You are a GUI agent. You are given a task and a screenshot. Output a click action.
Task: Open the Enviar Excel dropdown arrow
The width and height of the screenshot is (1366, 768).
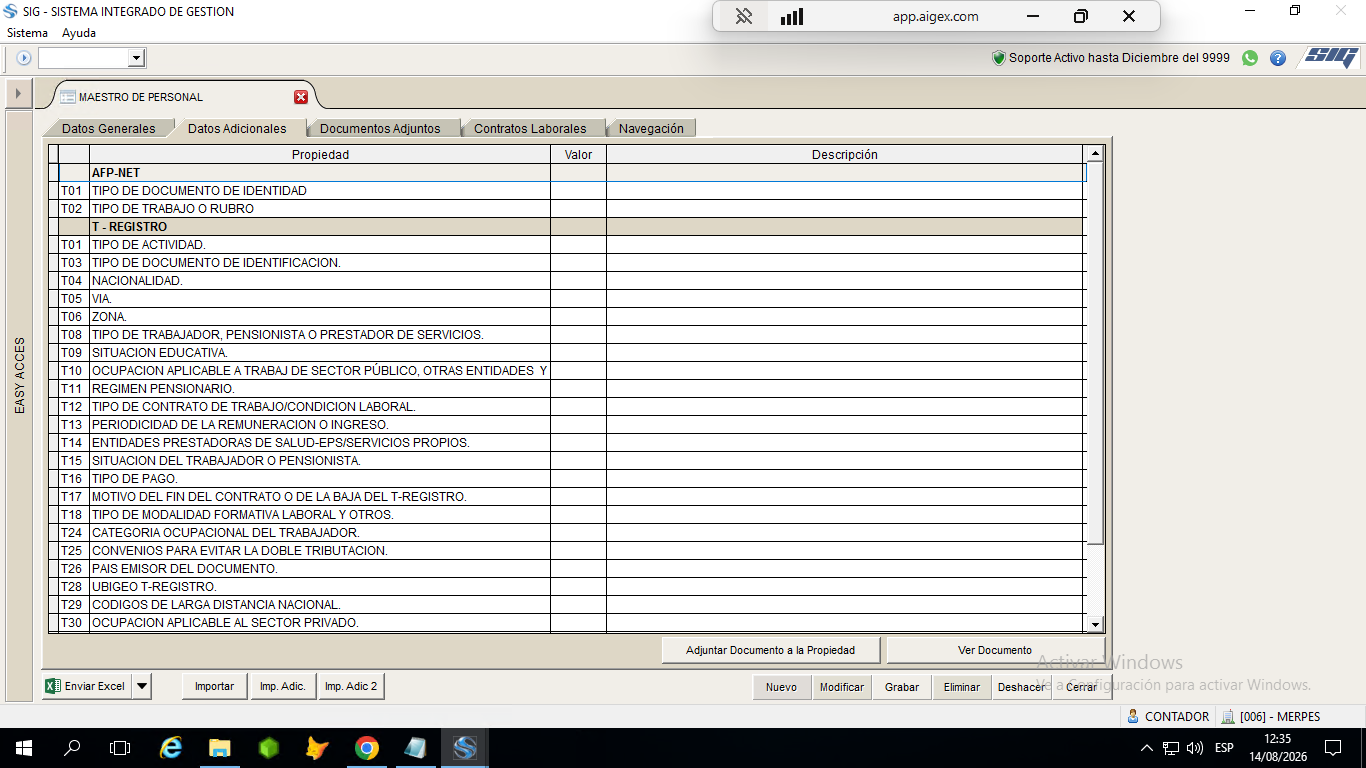[x=142, y=686]
